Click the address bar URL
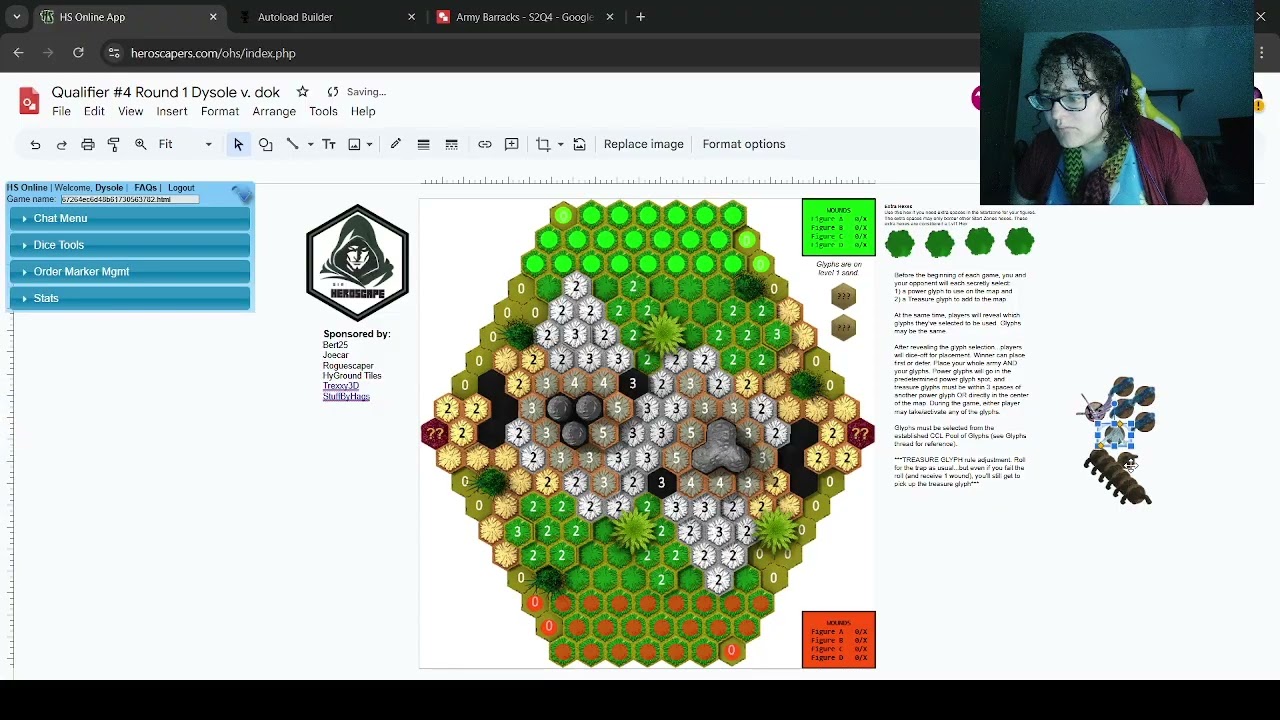The width and height of the screenshot is (1280, 720). pos(213,53)
